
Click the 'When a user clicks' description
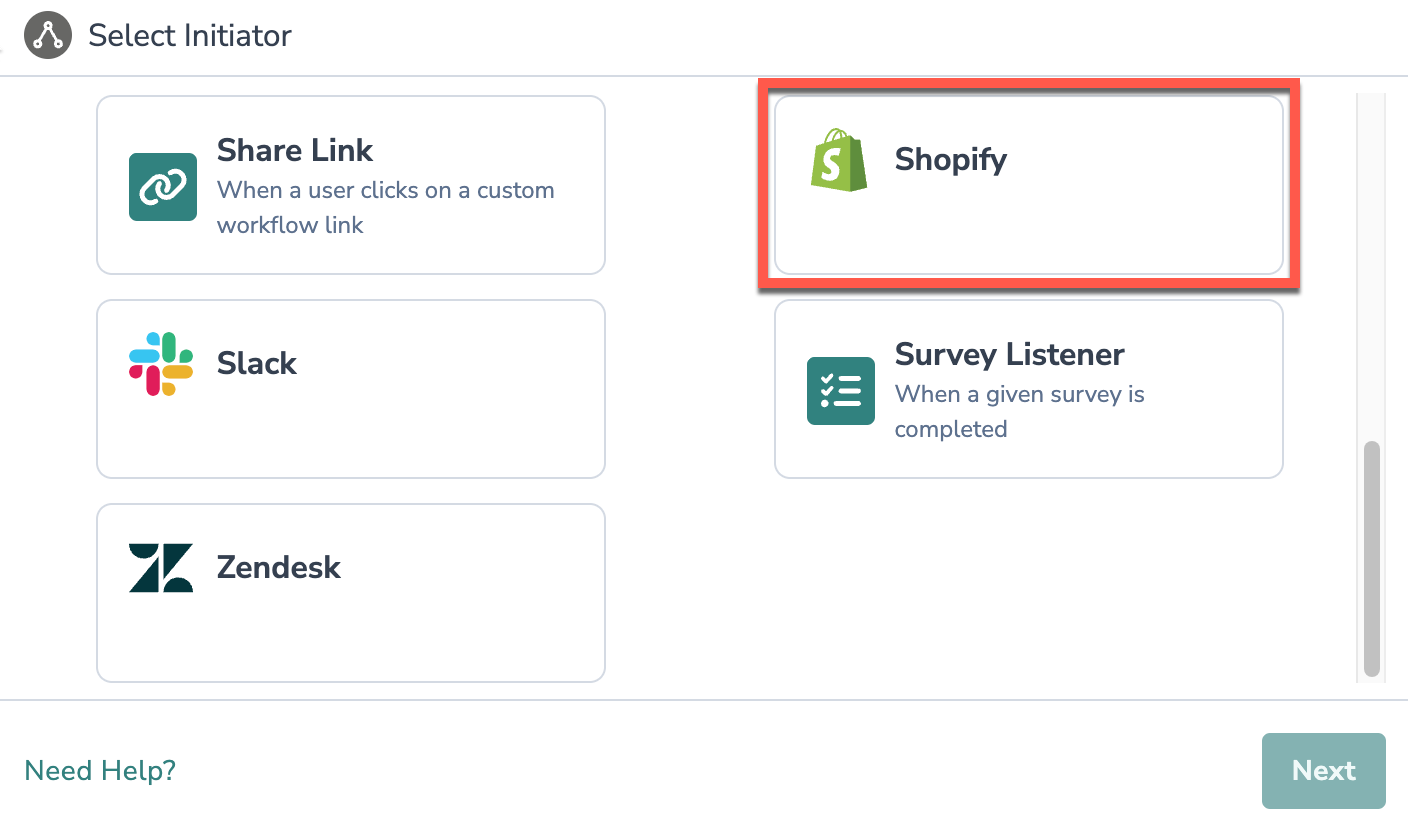point(385,207)
